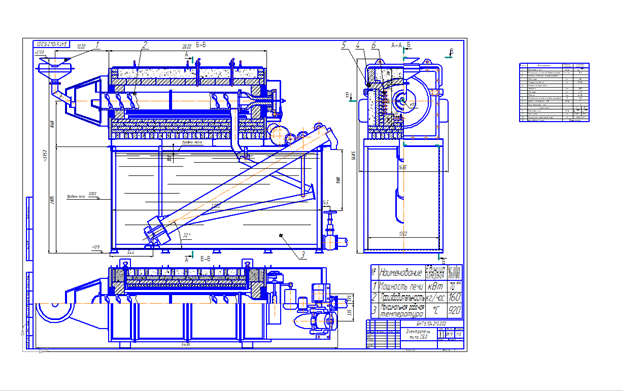This screenshot has width=623, height=391.
Task: Click the loading hopper funnel at the top-left
Action: click(x=55, y=68)
